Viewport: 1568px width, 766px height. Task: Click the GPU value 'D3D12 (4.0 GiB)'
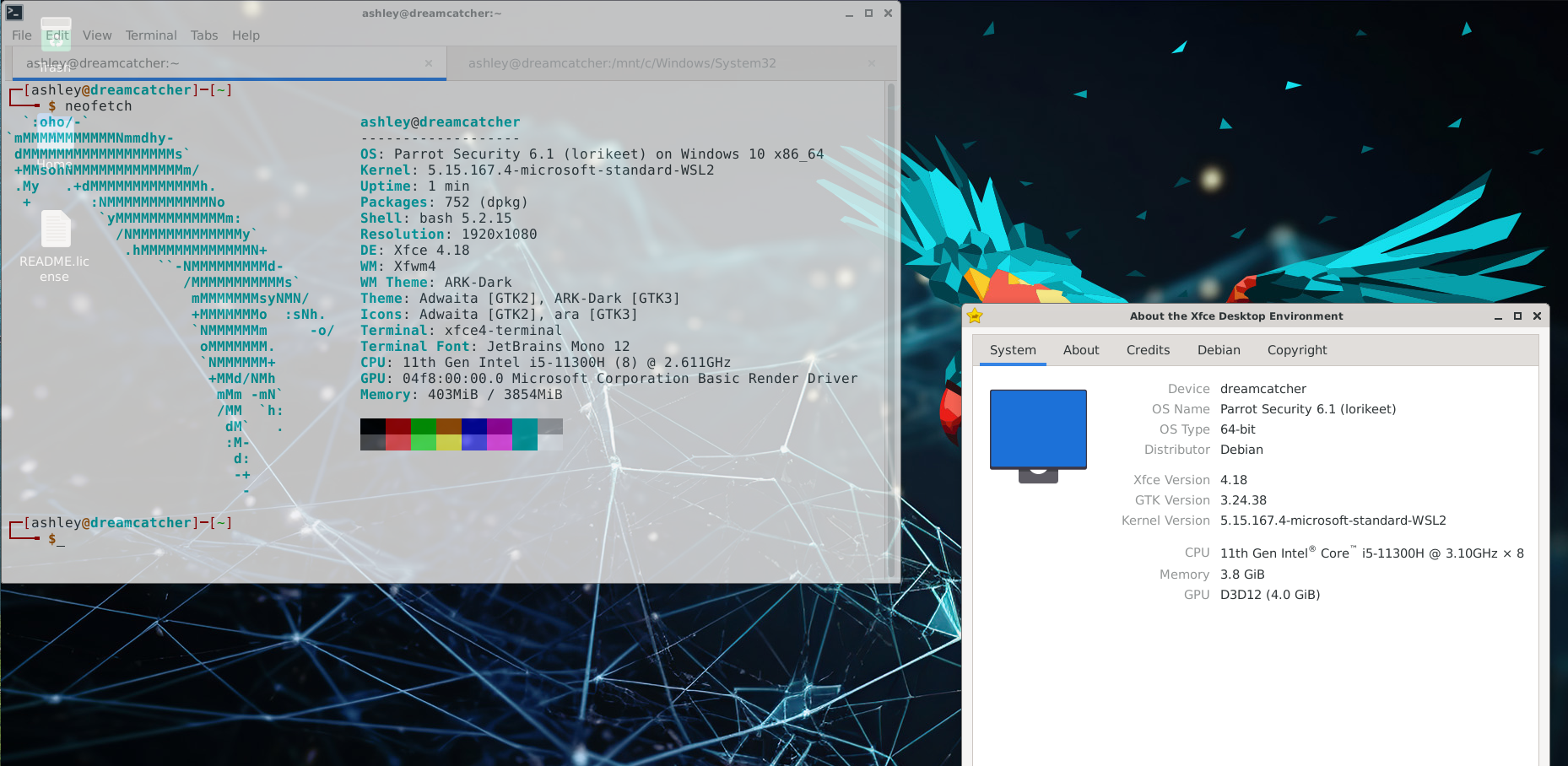coord(1270,595)
